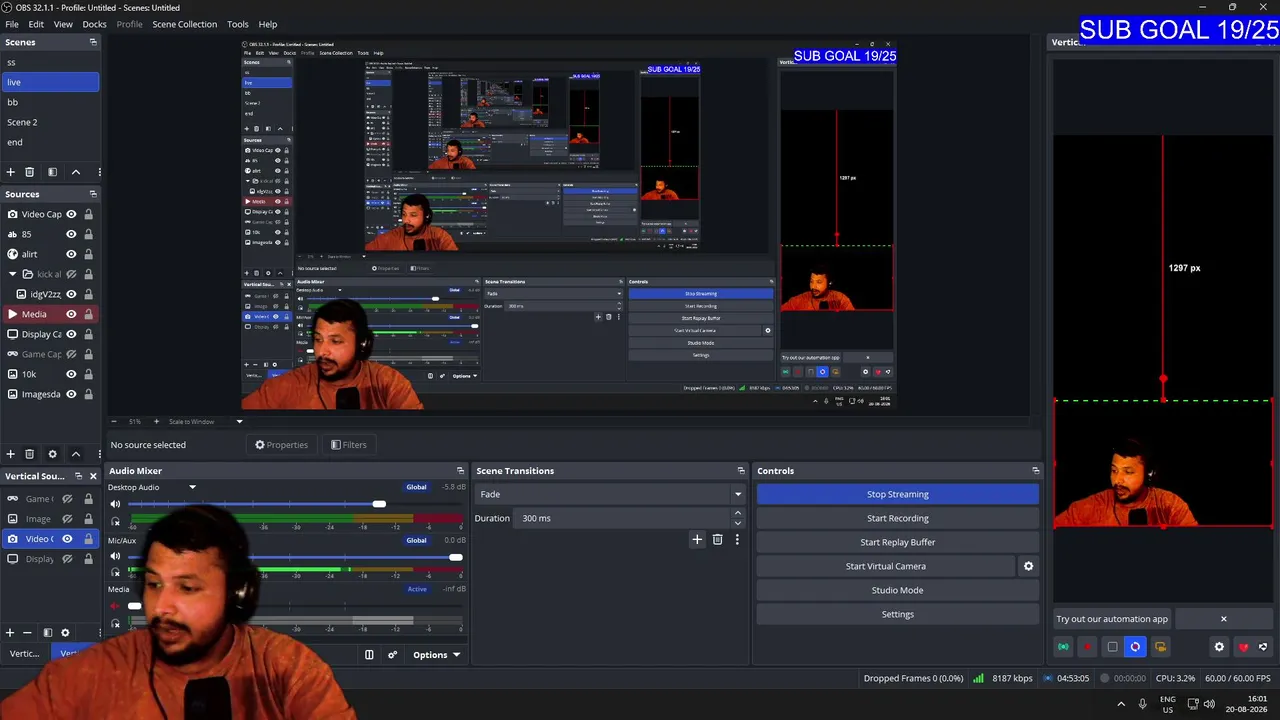The width and height of the screenshot is (1280, 720).
Task: Mute Desktop Audio with the speaker icon
Action: pos(115,504)
